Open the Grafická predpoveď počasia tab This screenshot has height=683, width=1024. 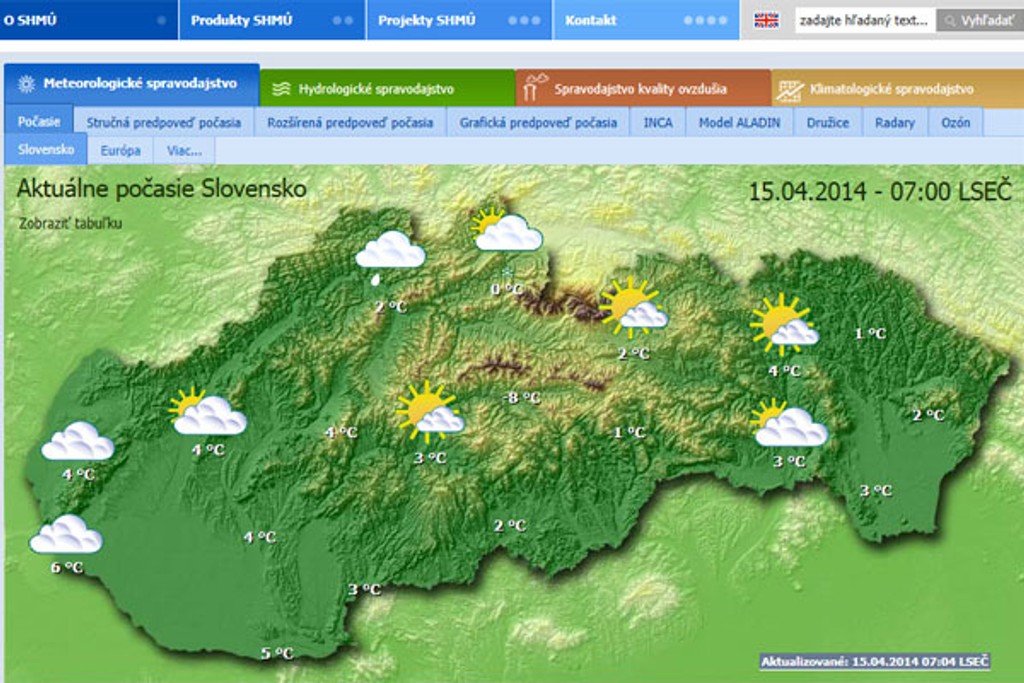538,123
